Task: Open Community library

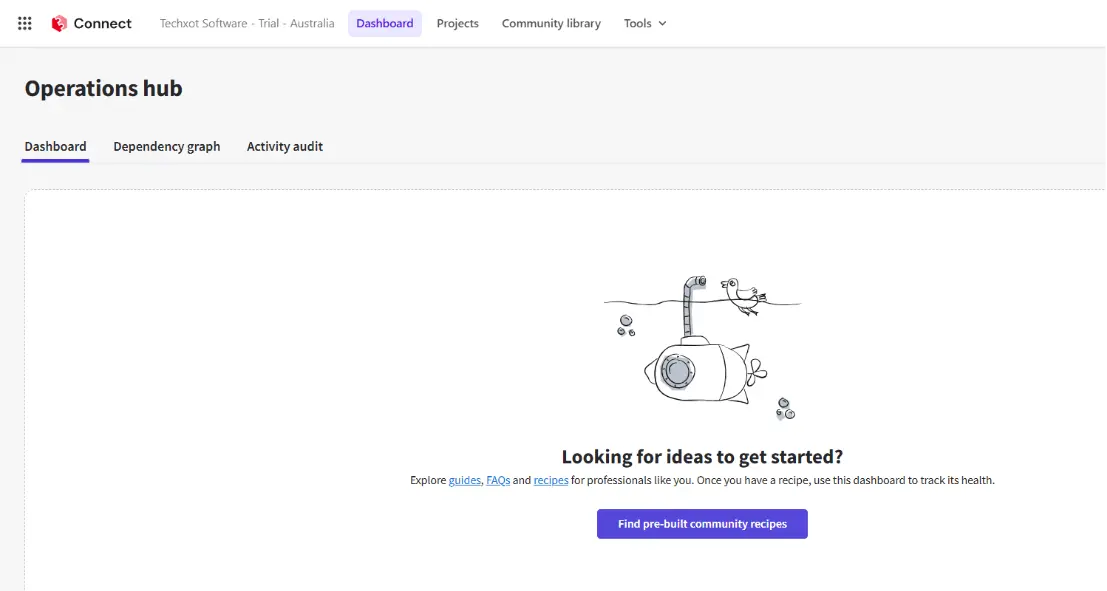Action: click(551, 23)
